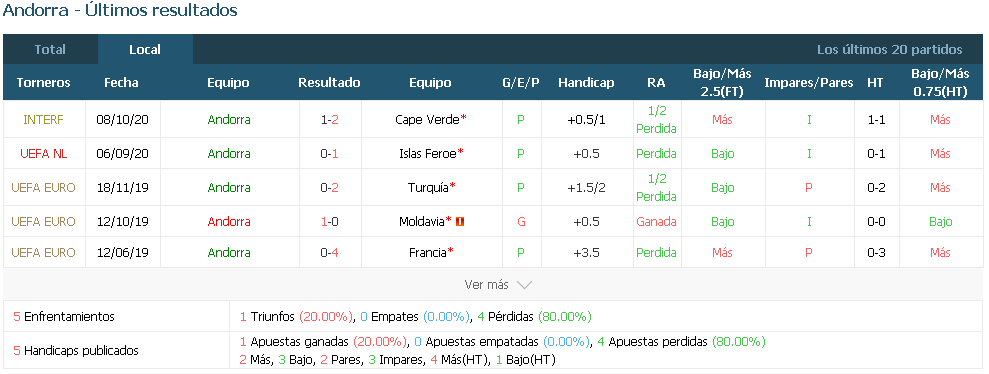Click the Ganada result in RA column

tap(656, 221)
